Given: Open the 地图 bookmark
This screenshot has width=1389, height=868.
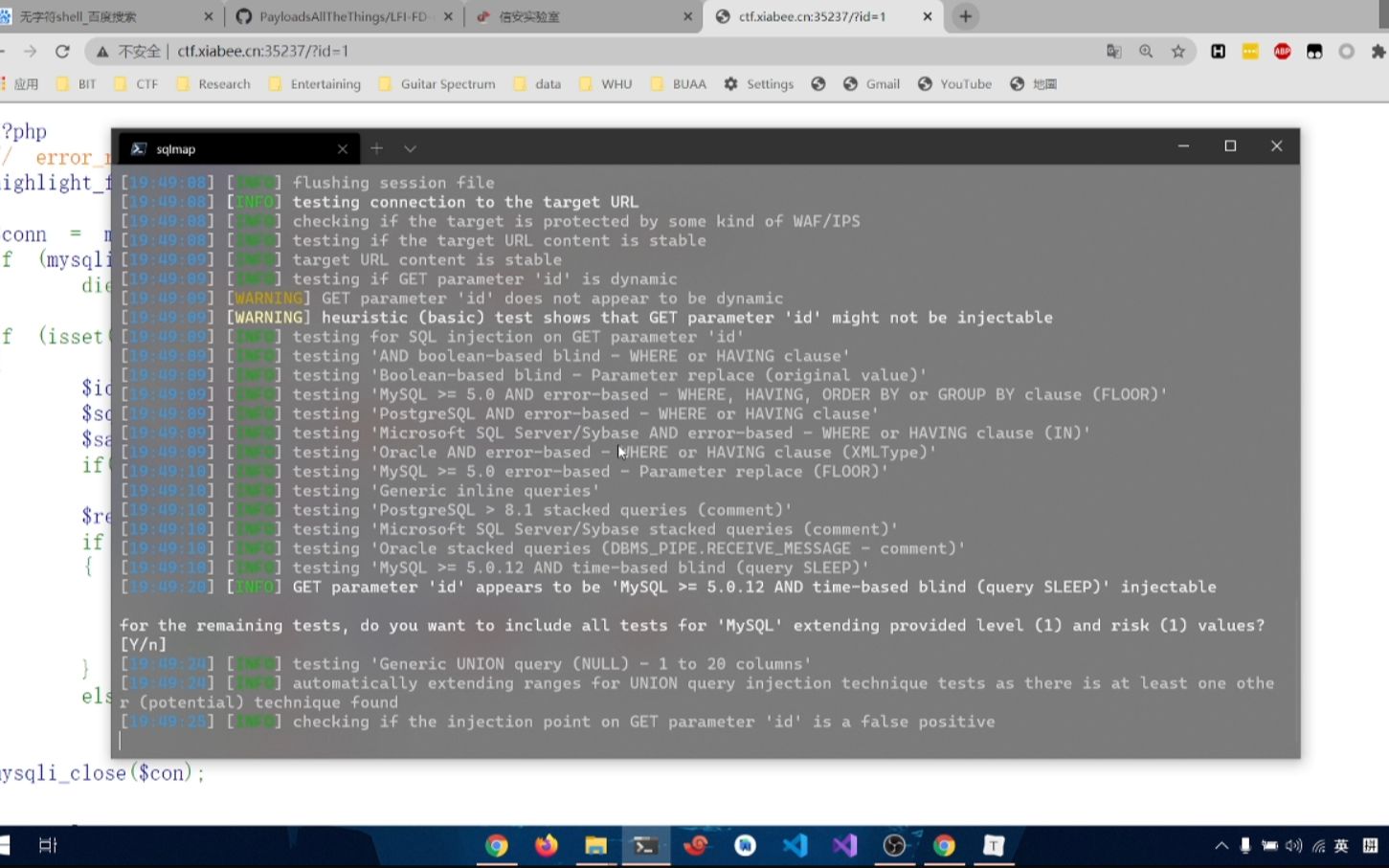Looking at the screenshot, I should click(x=1034, y=84).
